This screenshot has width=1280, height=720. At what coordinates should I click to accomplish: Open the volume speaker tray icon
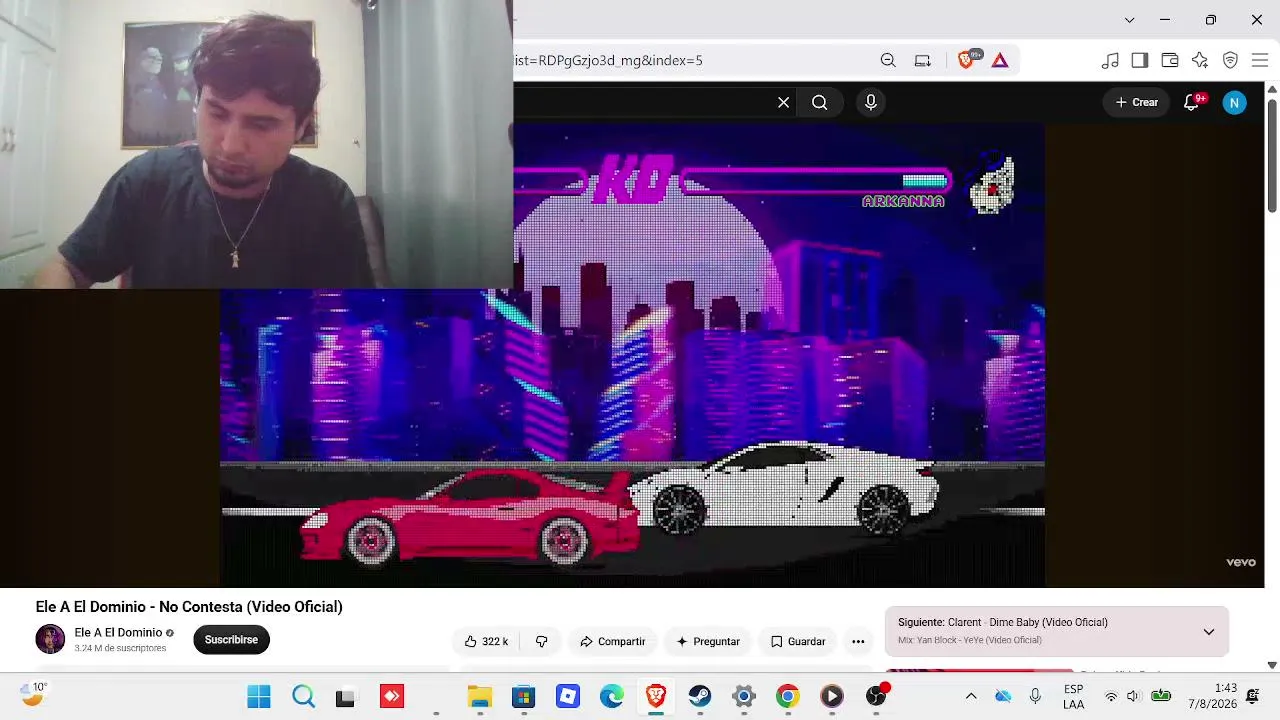(x=1134, y=696)
